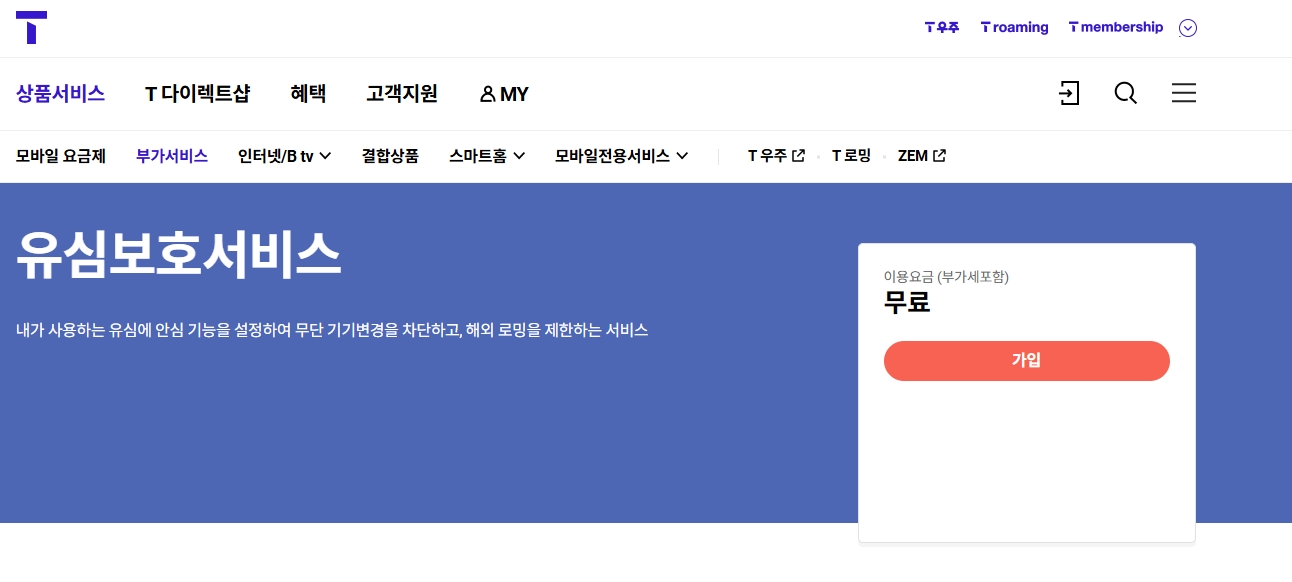Switch to the 상품서비스 menu

(60, 94)
